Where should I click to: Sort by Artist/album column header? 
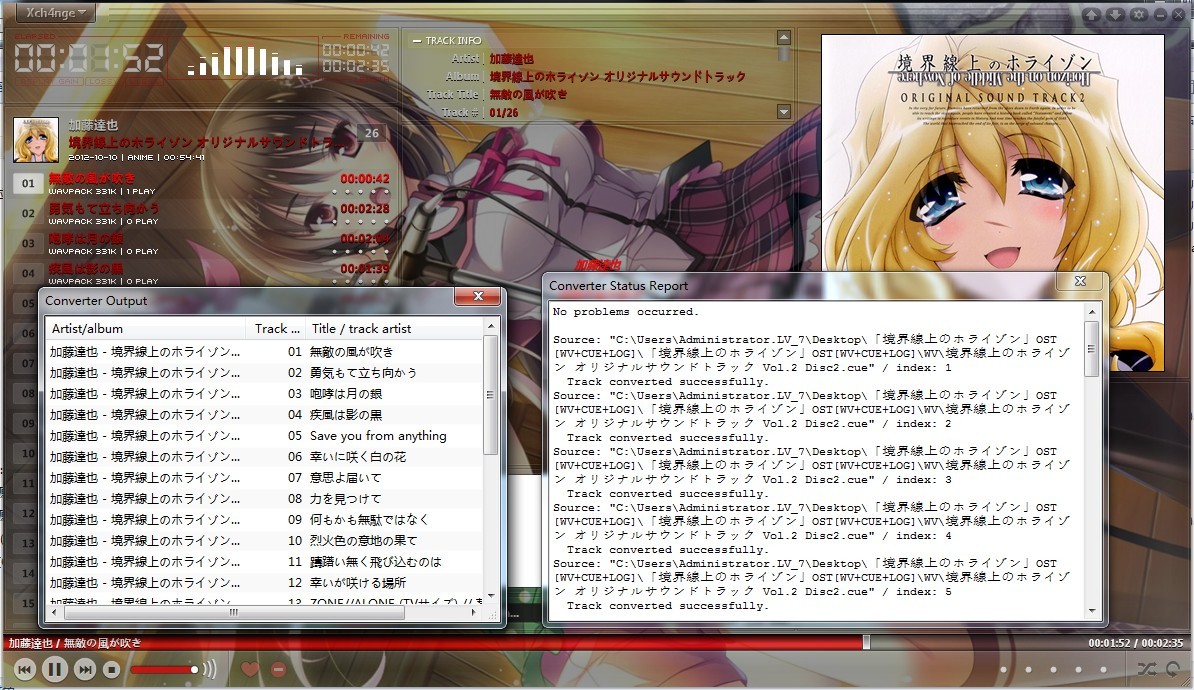point(145,328)
